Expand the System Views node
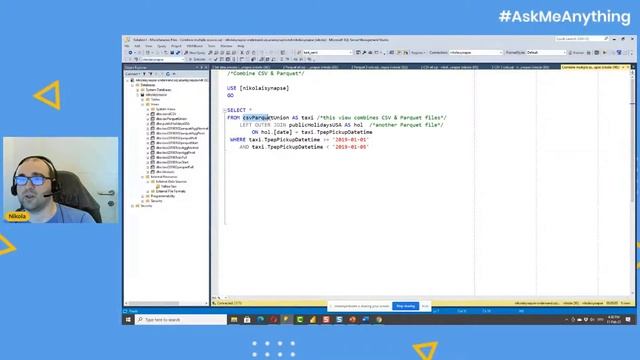640x360 pixels. pyautogui.click(x=147, y=109)
